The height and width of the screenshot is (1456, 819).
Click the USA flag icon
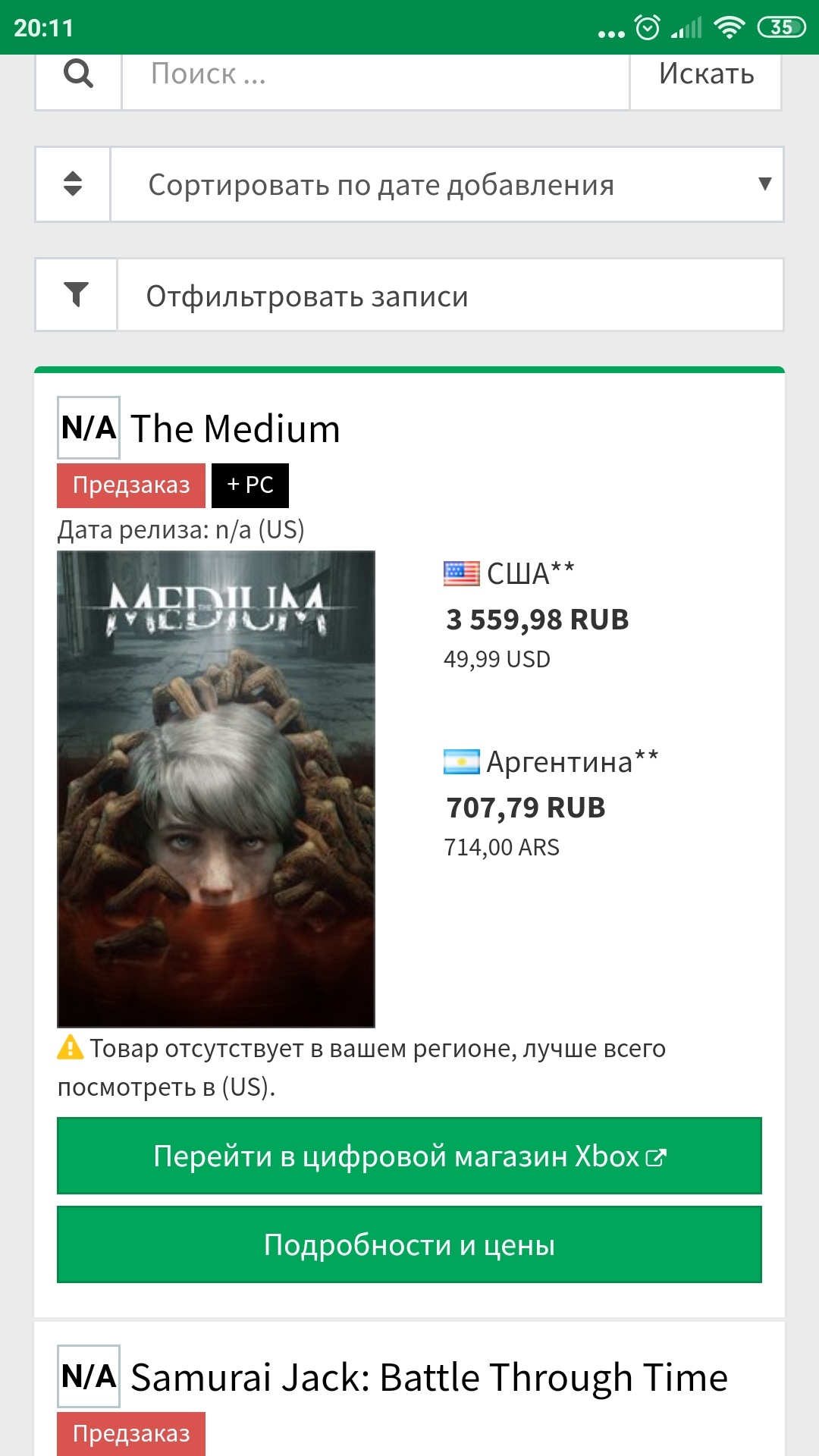(461, 573)
